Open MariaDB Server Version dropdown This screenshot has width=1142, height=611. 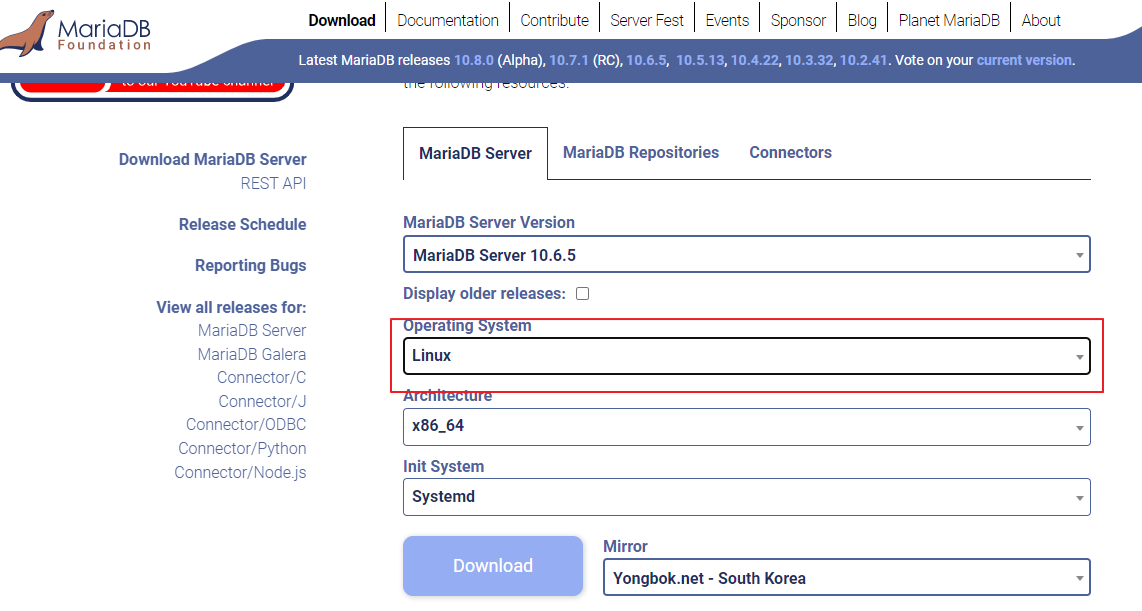[x=747, y=255]
